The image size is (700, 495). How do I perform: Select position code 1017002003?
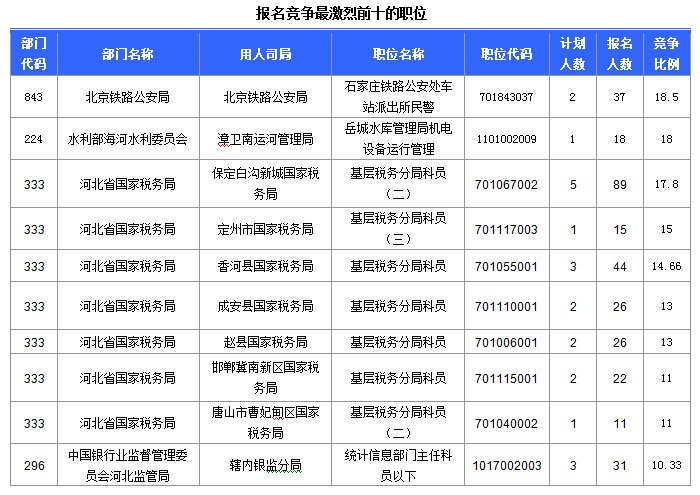(507, 466)
